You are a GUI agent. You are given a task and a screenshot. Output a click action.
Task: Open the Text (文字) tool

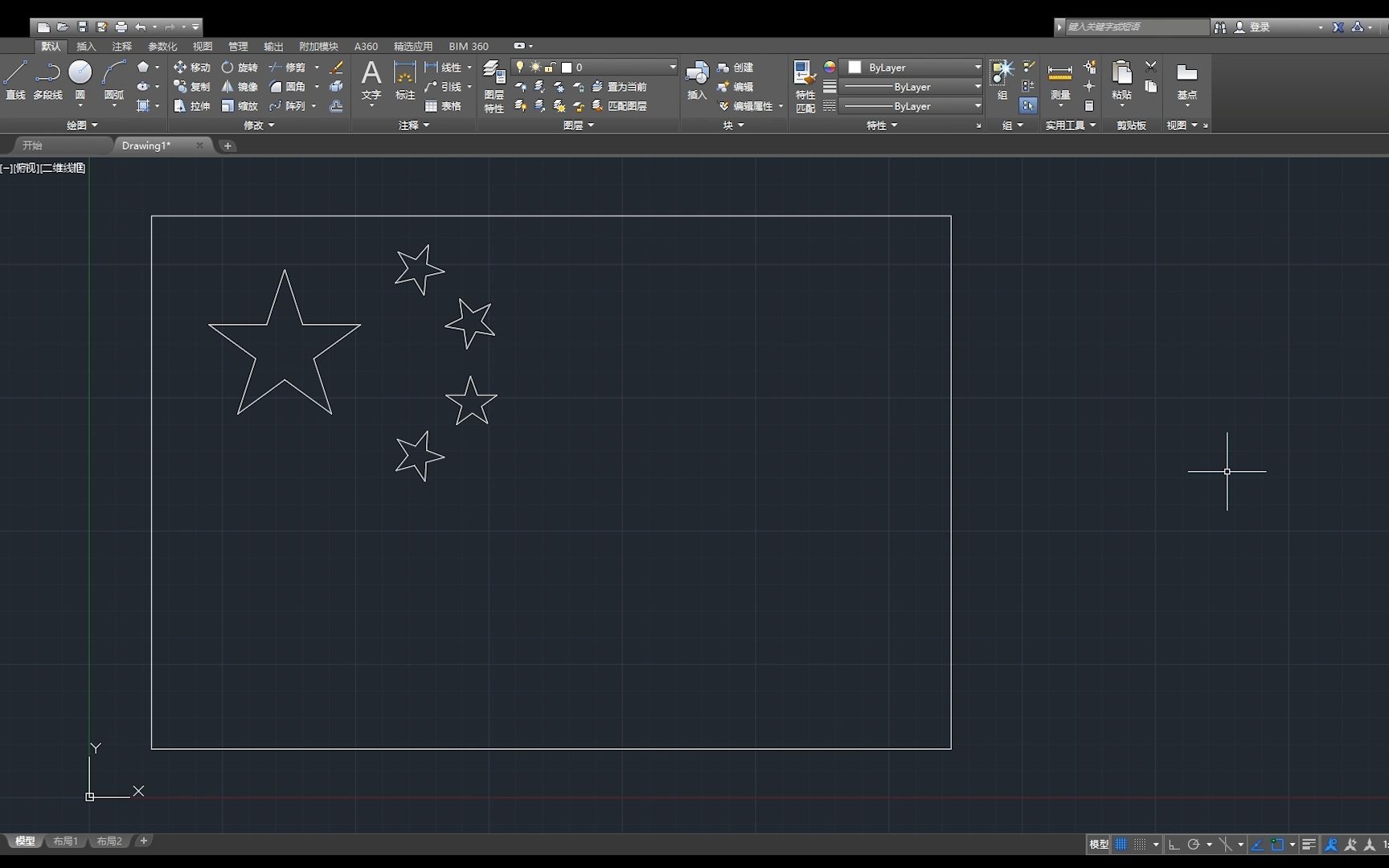(x=371, y=80)
